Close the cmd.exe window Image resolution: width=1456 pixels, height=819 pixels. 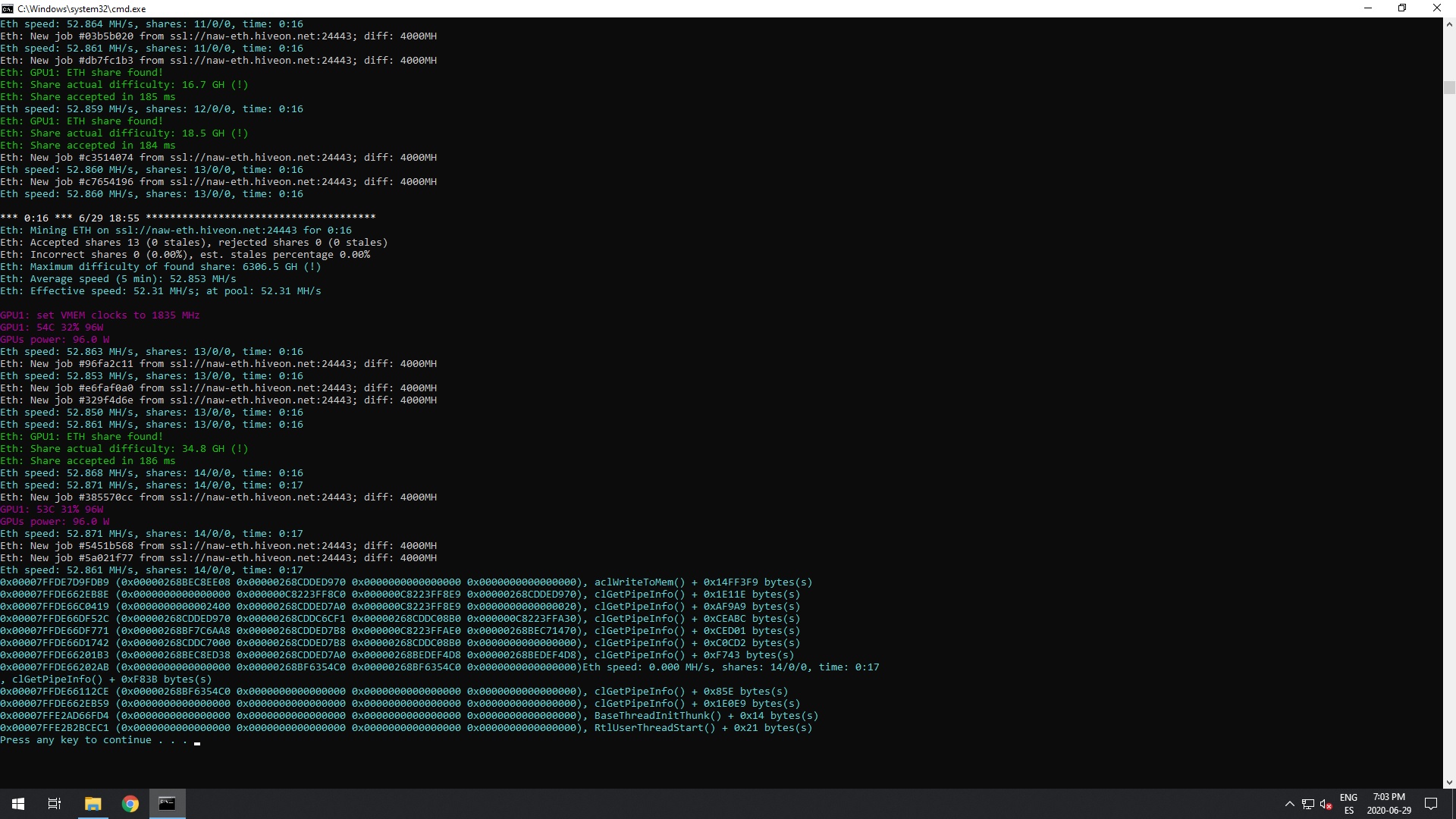coord(1437,8)
